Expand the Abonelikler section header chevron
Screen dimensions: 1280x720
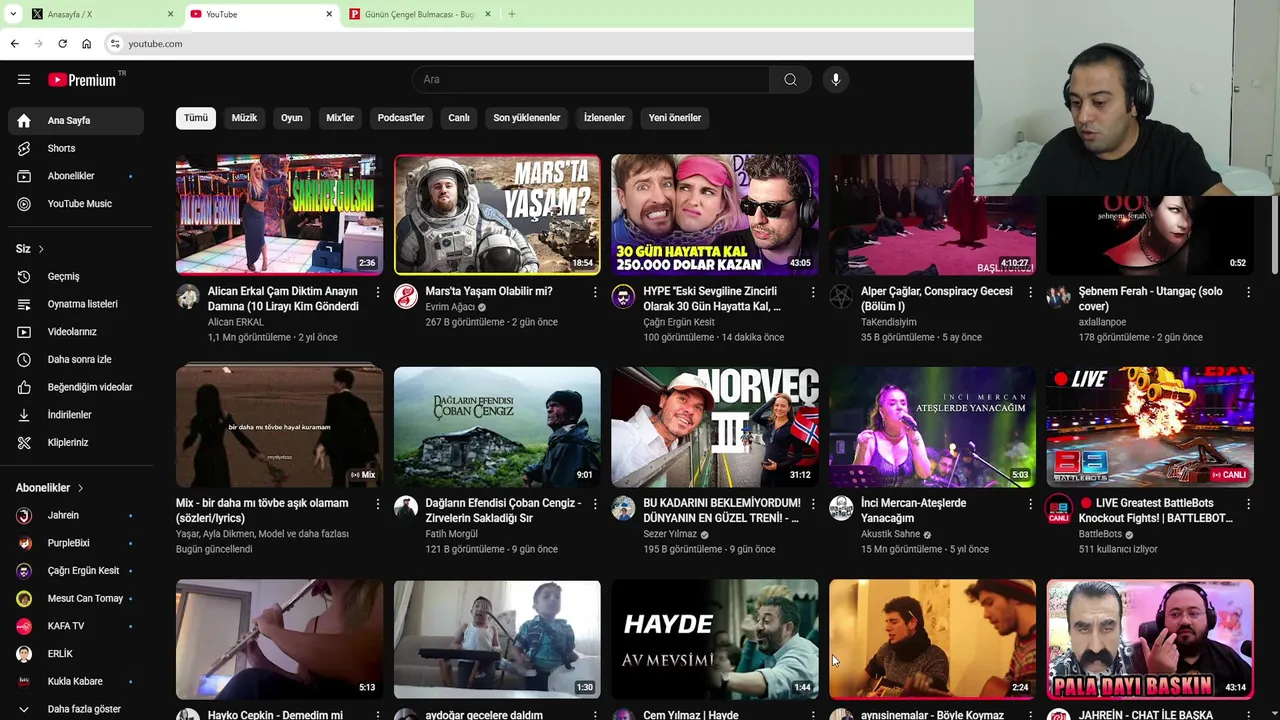click(x=80, y=488)
